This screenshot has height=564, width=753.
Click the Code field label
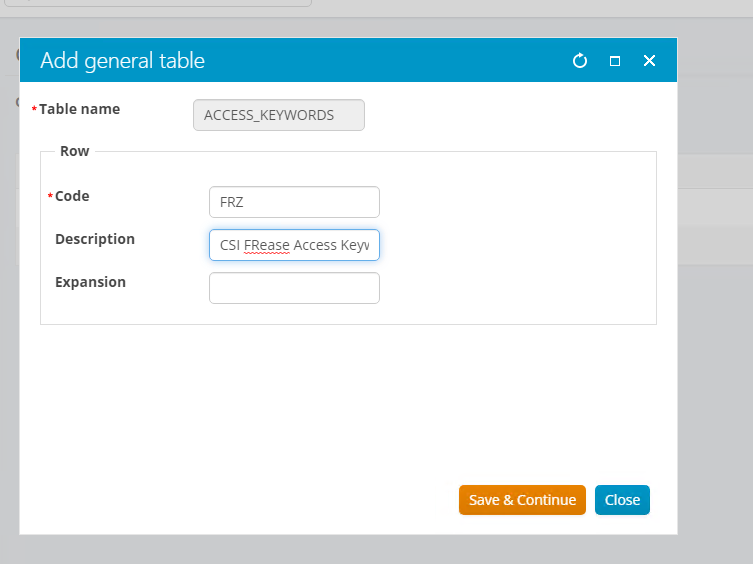(x=72, y=196)
